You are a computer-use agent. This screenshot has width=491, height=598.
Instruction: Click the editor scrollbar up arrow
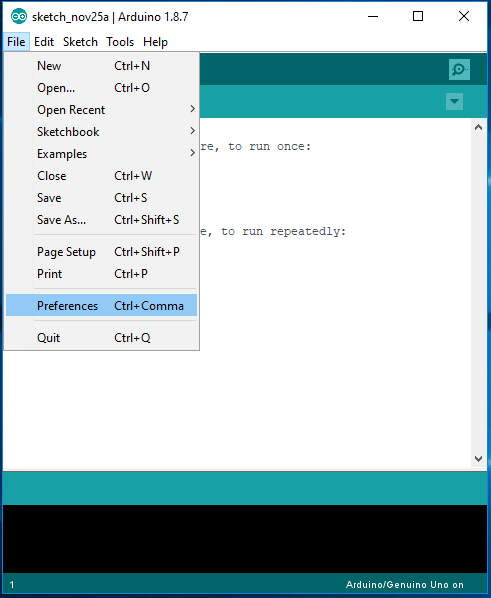(478, 128)
